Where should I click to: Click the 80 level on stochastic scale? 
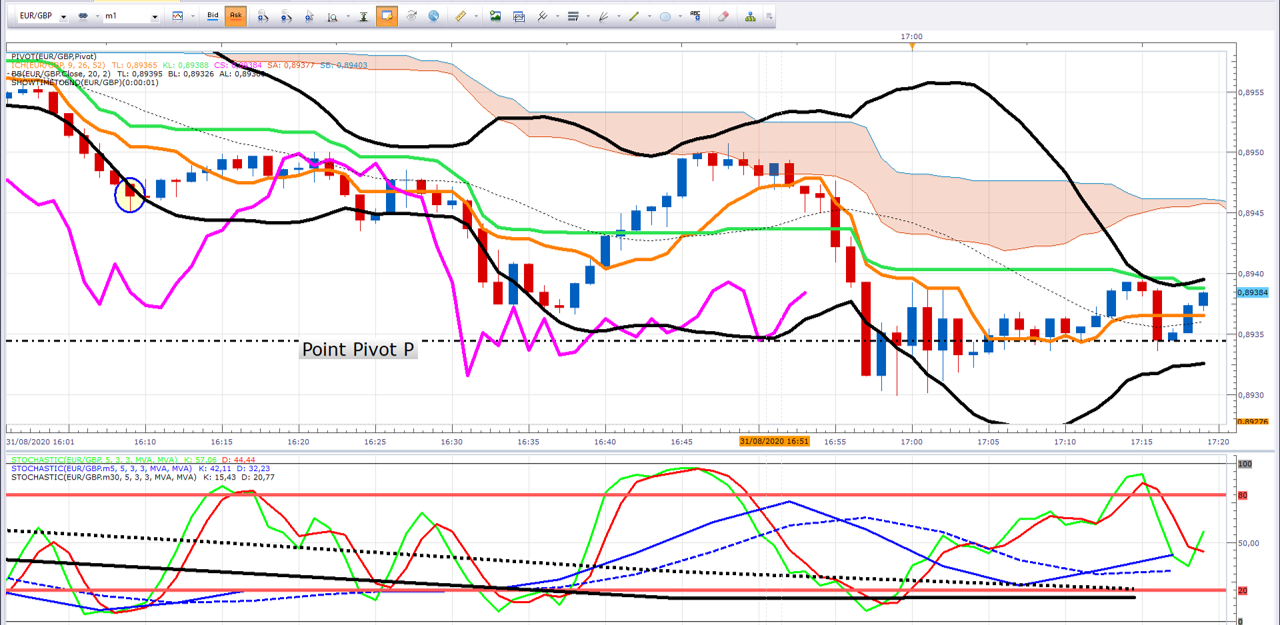coord(1243,494)
